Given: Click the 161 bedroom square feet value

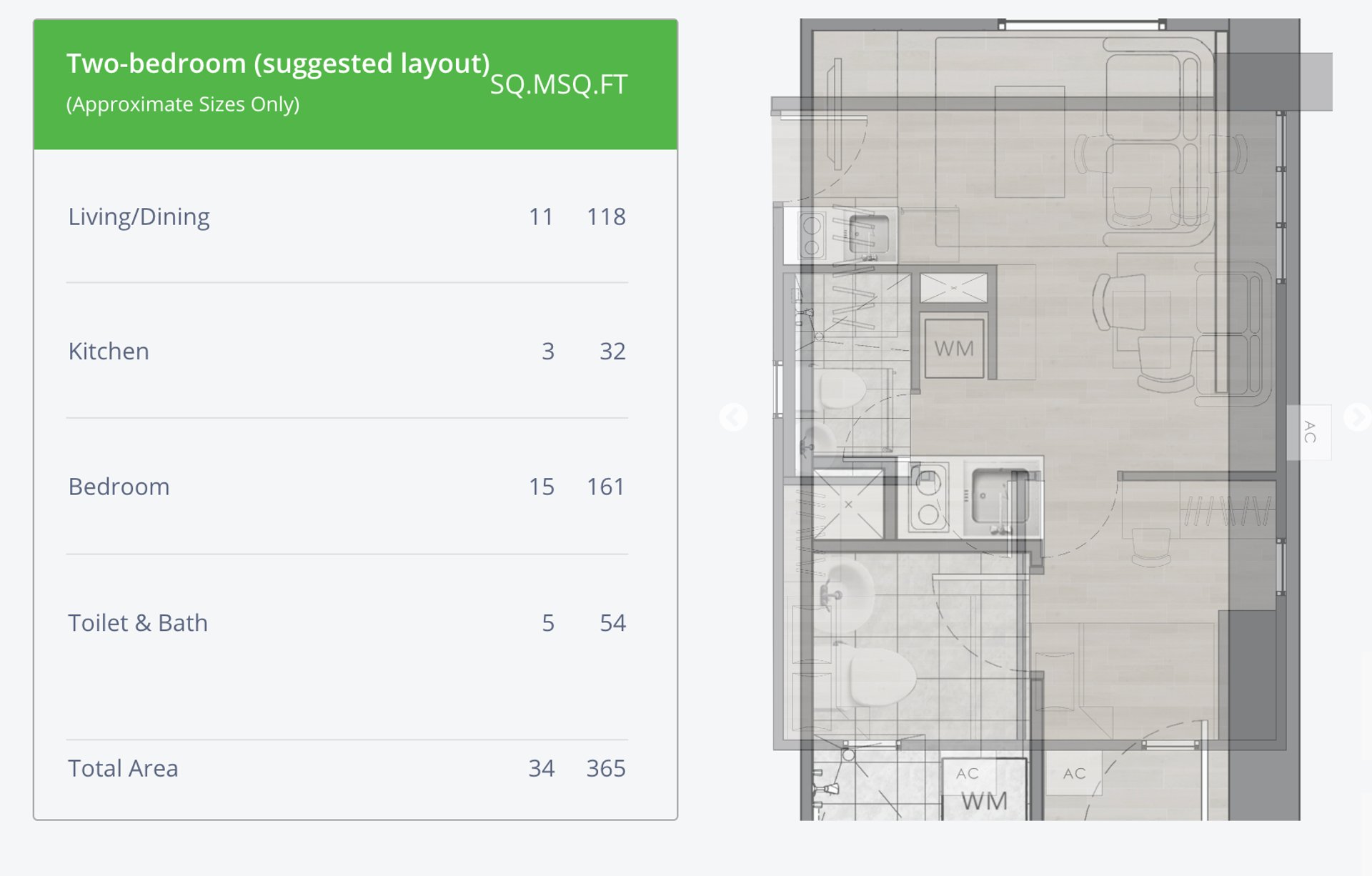Looking at the screenshot, I should tap(605, 487).
